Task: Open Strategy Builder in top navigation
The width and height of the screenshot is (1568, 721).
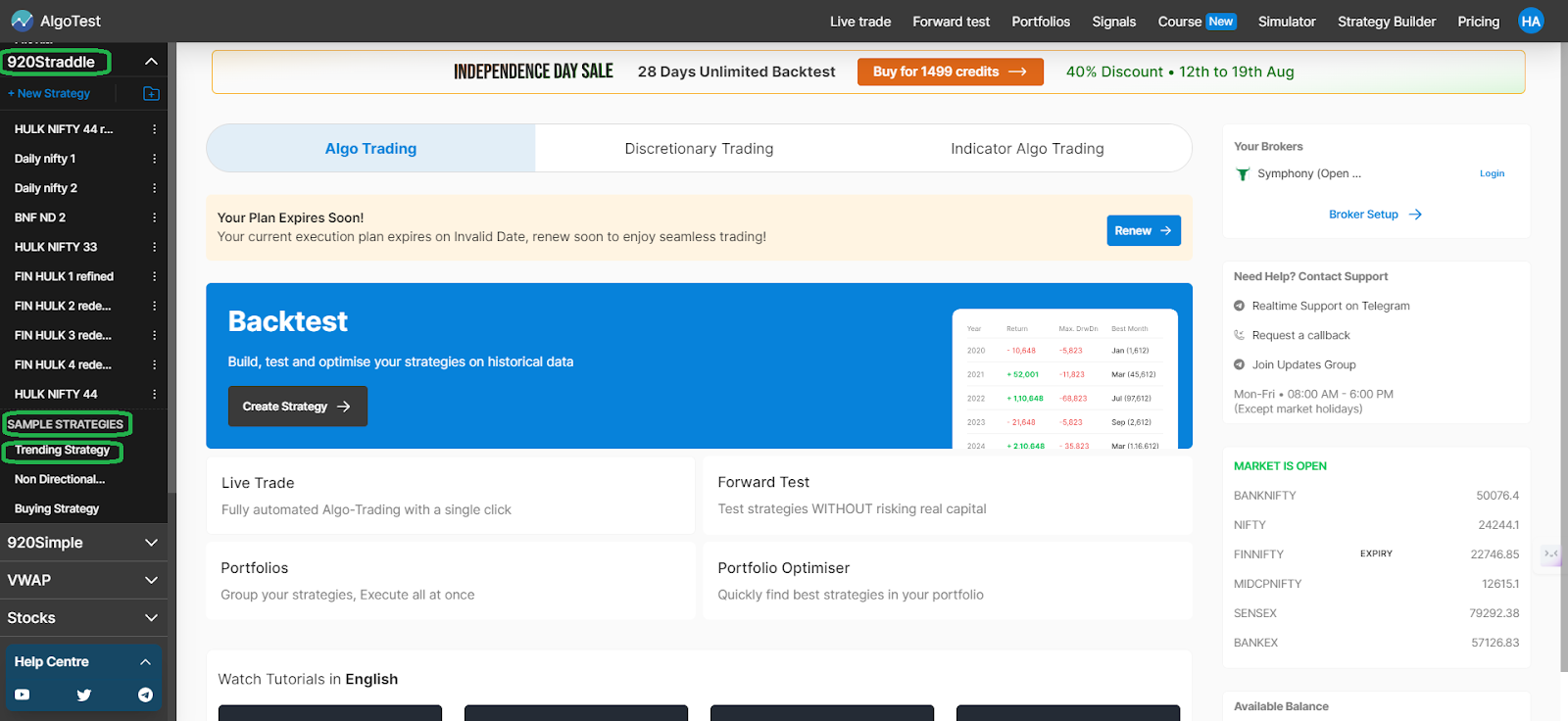Action: (1387, 22)
